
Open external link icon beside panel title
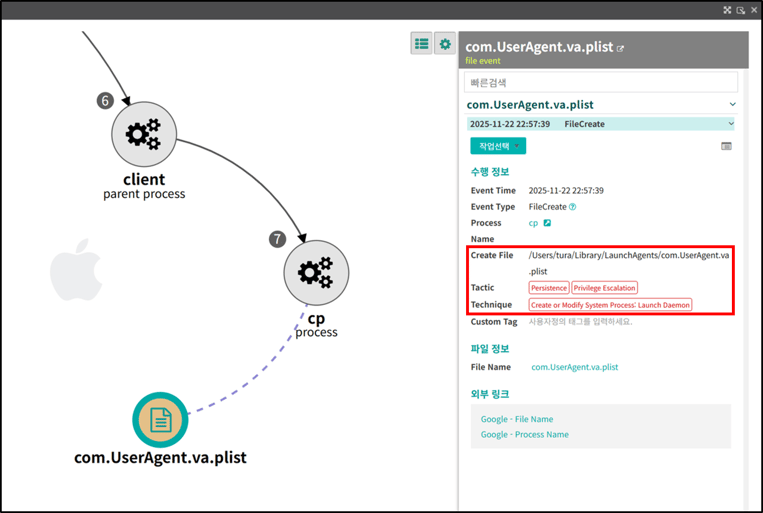pos(621,48)
